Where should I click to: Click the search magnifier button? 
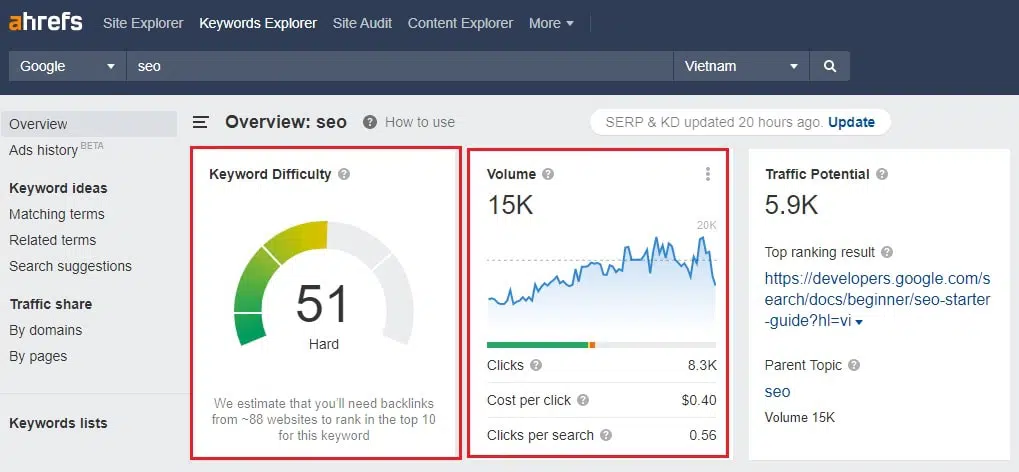829,66
